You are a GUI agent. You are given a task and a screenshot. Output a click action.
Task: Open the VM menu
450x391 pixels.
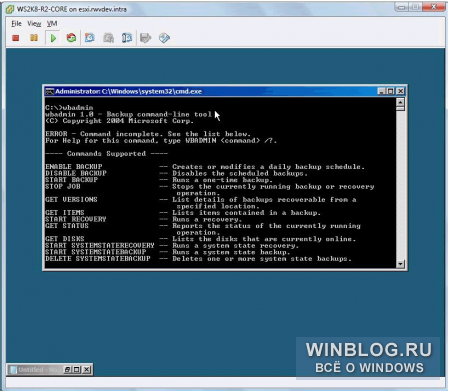(52, 24)
